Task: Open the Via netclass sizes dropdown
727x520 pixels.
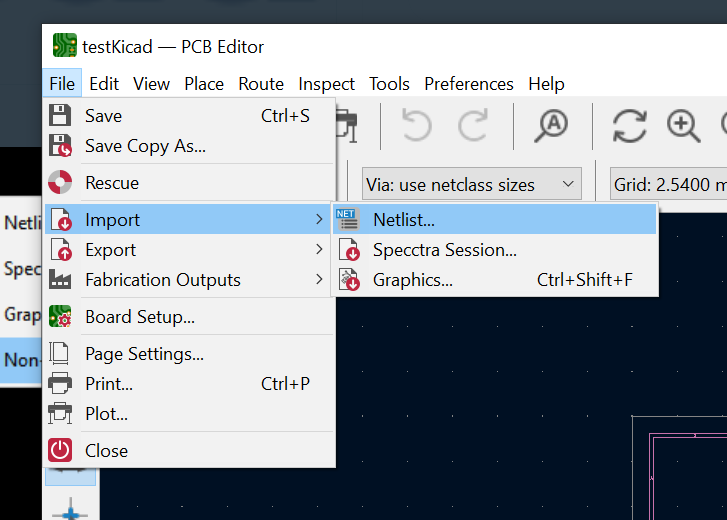Action: (472, 184)
